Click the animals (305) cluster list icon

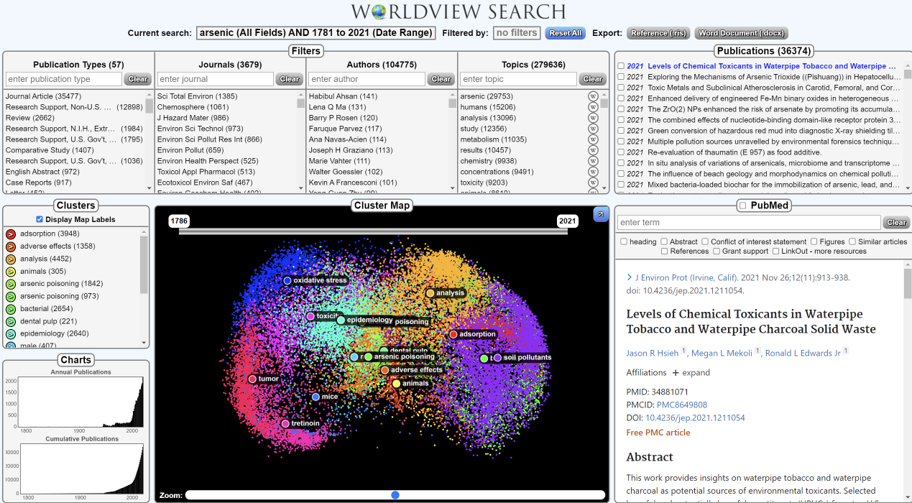tap(10, 272)
